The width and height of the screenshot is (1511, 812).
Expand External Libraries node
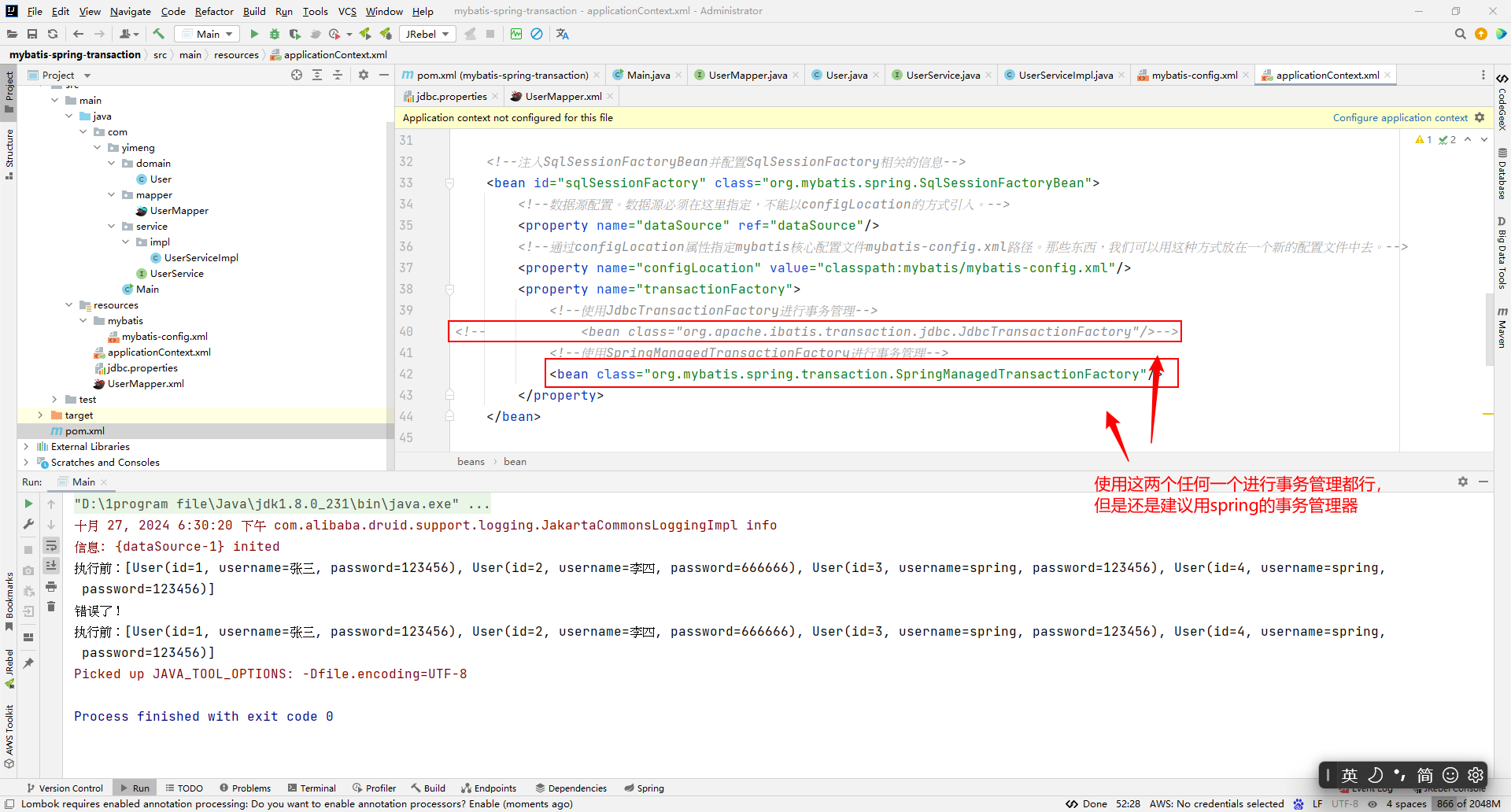[26, 446]
